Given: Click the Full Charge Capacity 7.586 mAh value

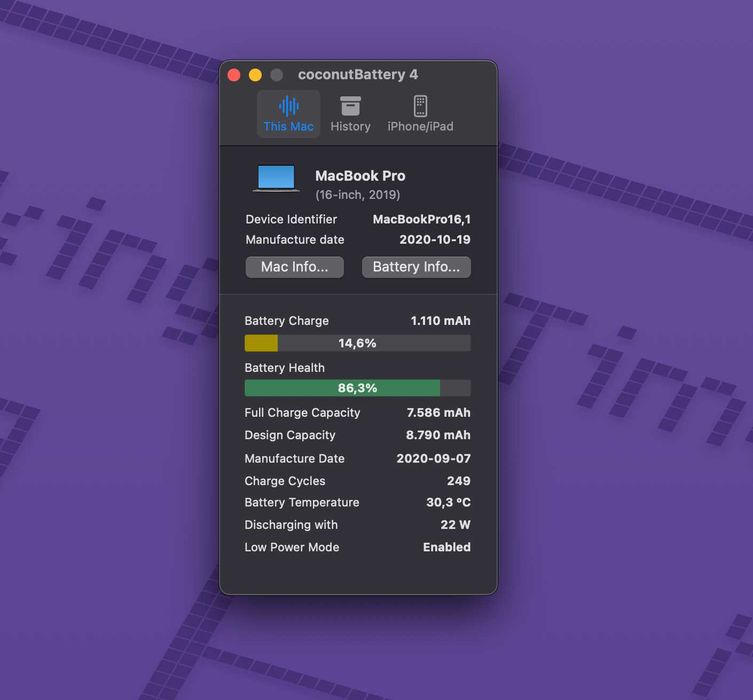Looking at the screenshot, I should (x=438, y=413).
